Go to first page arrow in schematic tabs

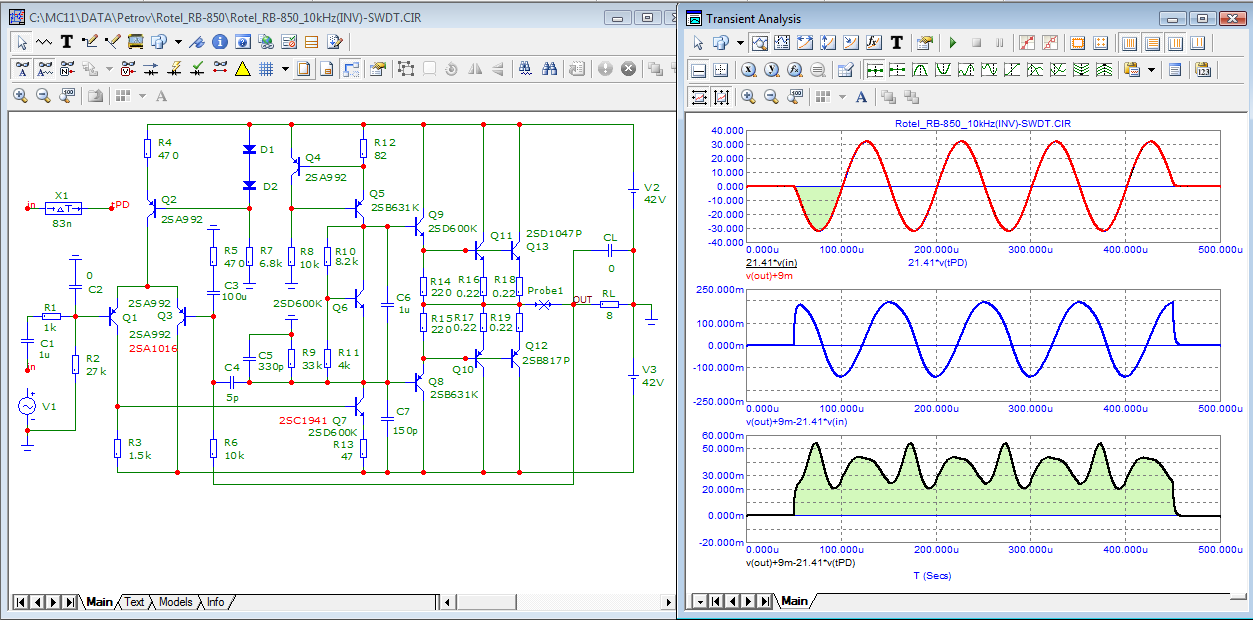pyautogui.click(x=21, y=602)
